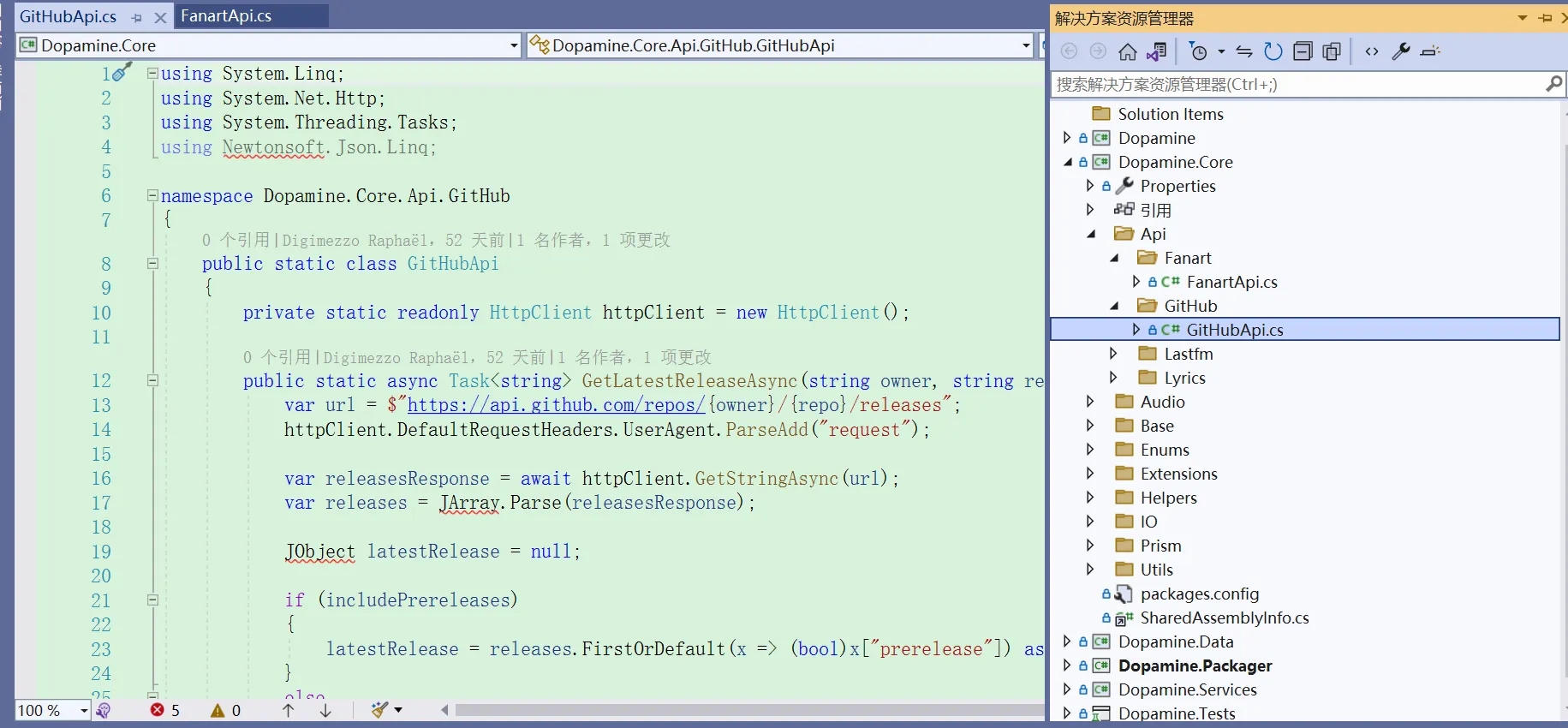Toggle sync with active document arrows
This screenshot has height=728, width=1568.
click(x=1244, y=52)
